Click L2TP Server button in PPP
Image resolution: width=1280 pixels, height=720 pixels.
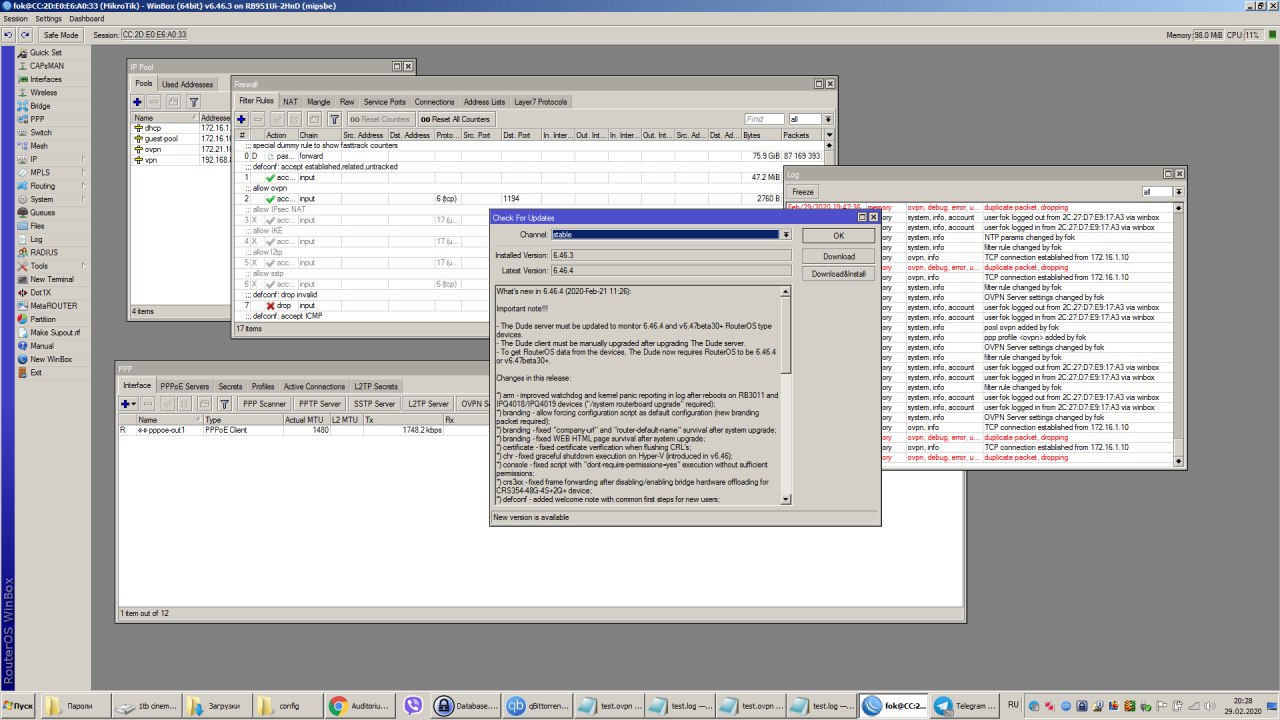pyautogui.click(x=428, y=404)
